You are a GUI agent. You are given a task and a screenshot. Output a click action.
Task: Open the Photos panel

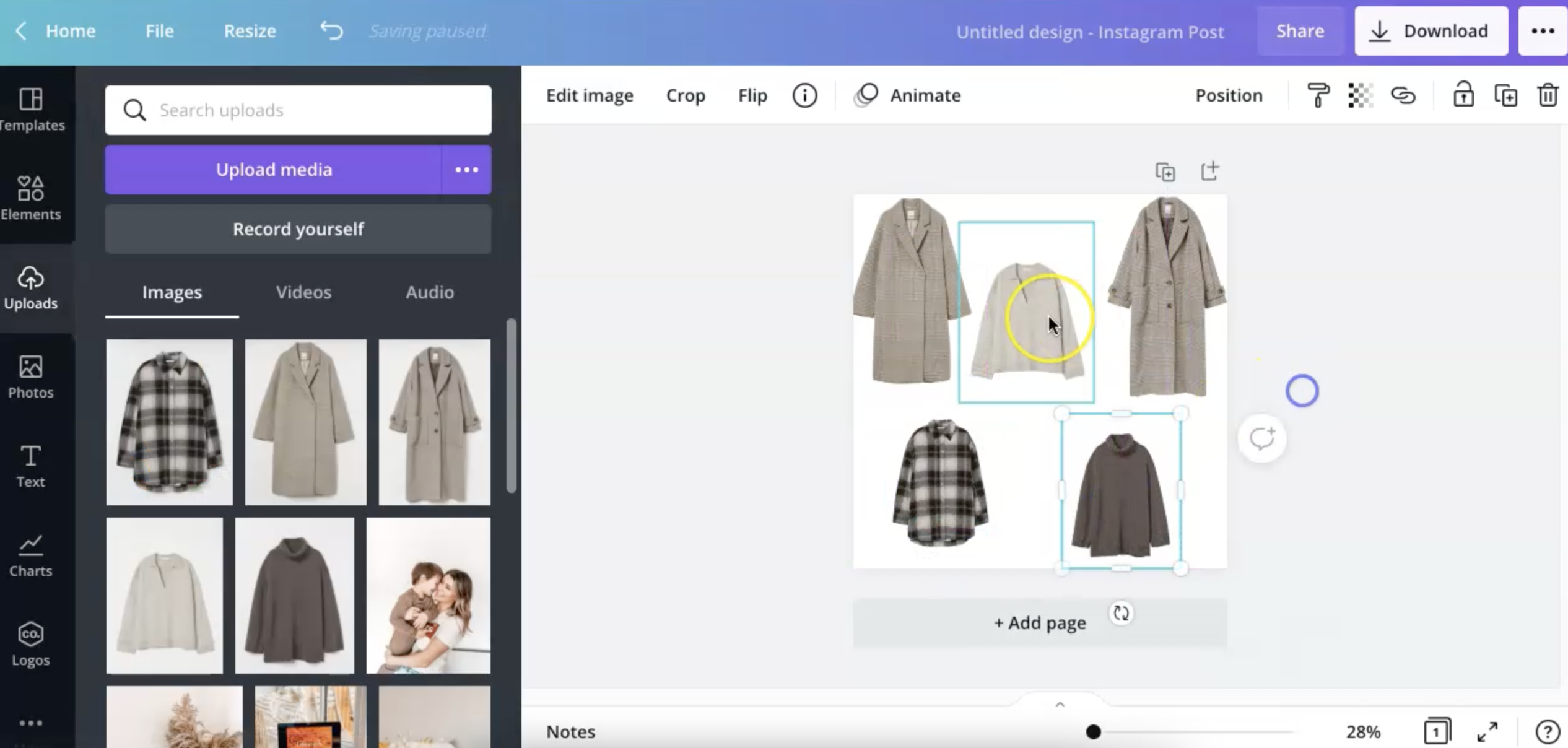pos(31,376)
